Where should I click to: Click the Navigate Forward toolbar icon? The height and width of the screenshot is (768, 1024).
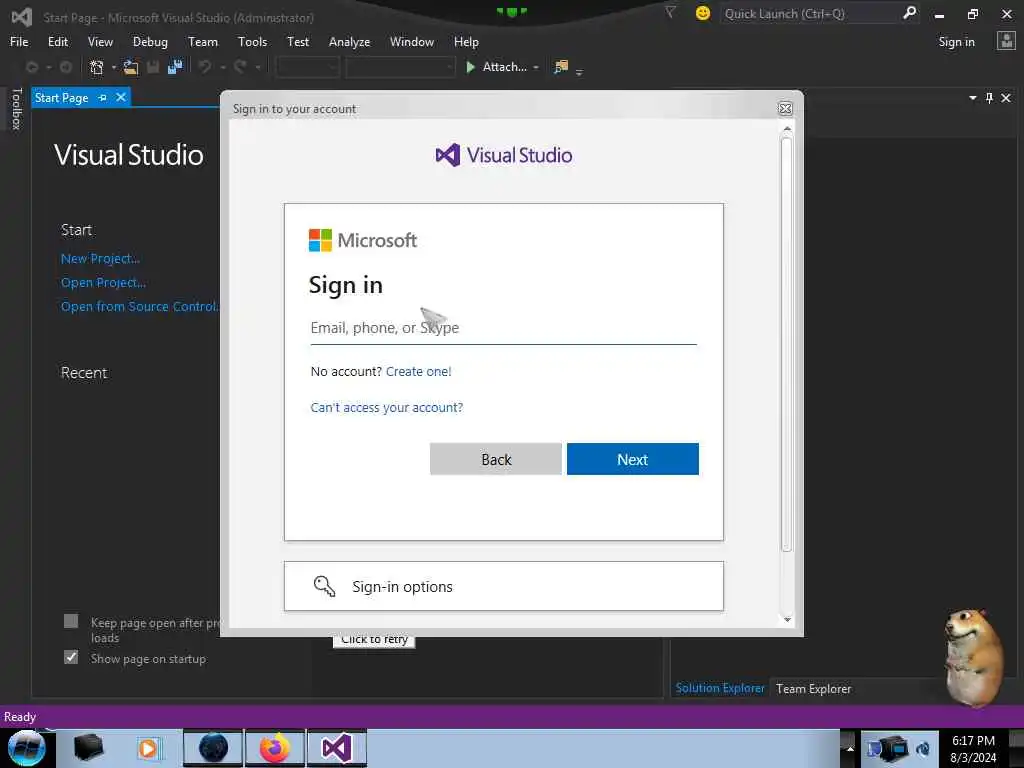pos(66,67)
